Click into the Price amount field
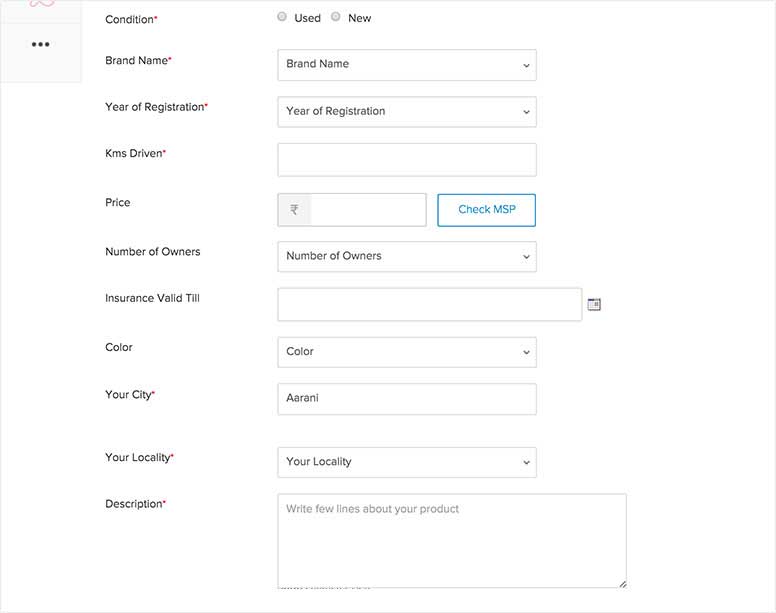The width and height of the screenshot is (776, 613). [368, 210]
